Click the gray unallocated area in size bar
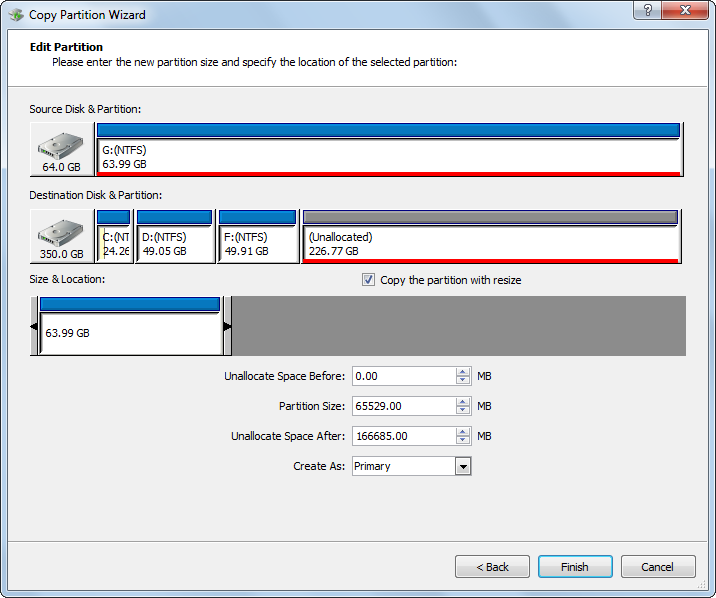 pos(459,326)
